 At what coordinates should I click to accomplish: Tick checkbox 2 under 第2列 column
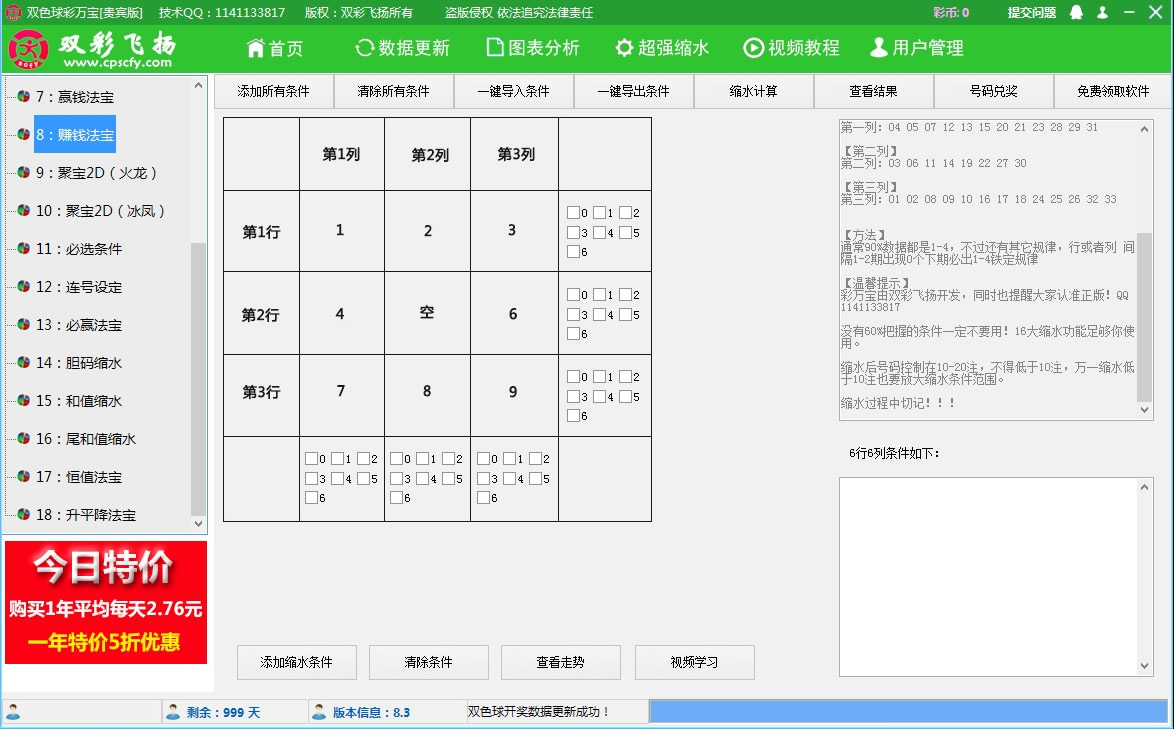point(448,460)
